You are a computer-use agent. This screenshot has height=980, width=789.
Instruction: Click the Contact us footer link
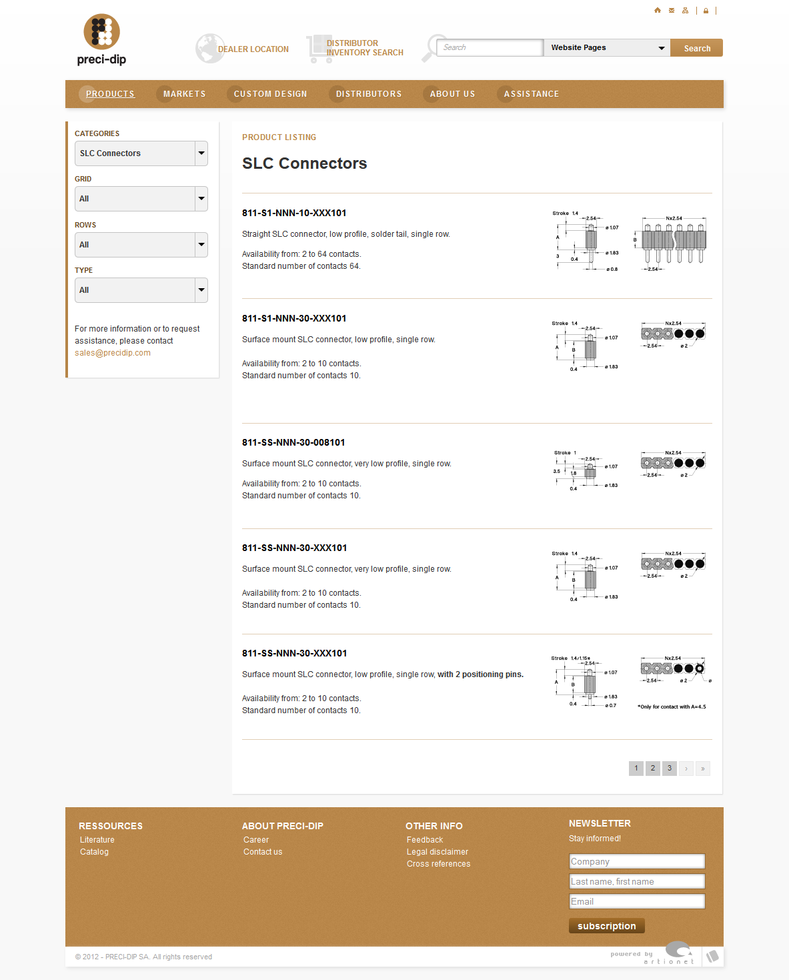[263, 852]
